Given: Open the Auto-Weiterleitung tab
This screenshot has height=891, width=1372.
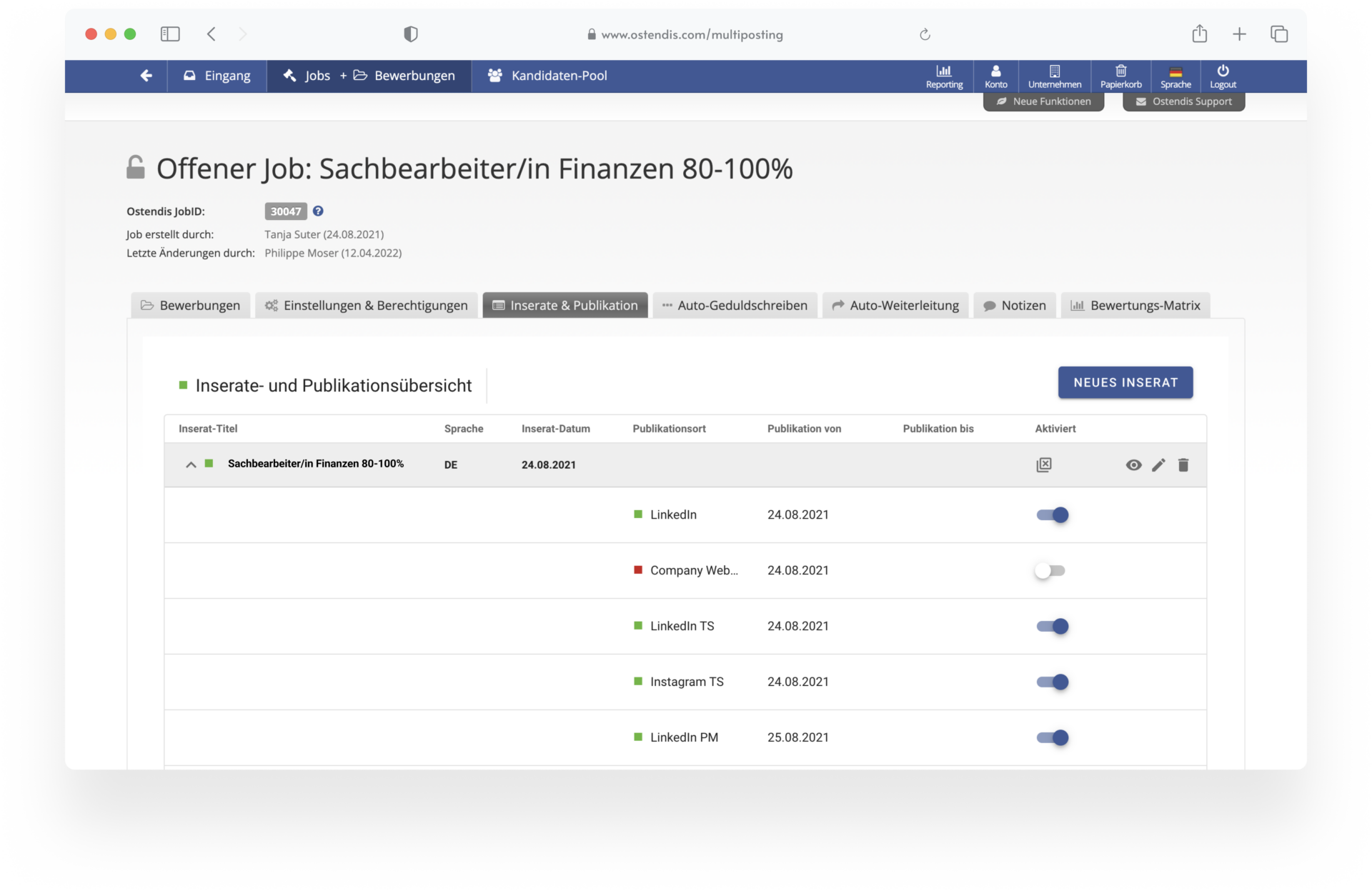Looking at the screenshot, I should click(895, 305).
